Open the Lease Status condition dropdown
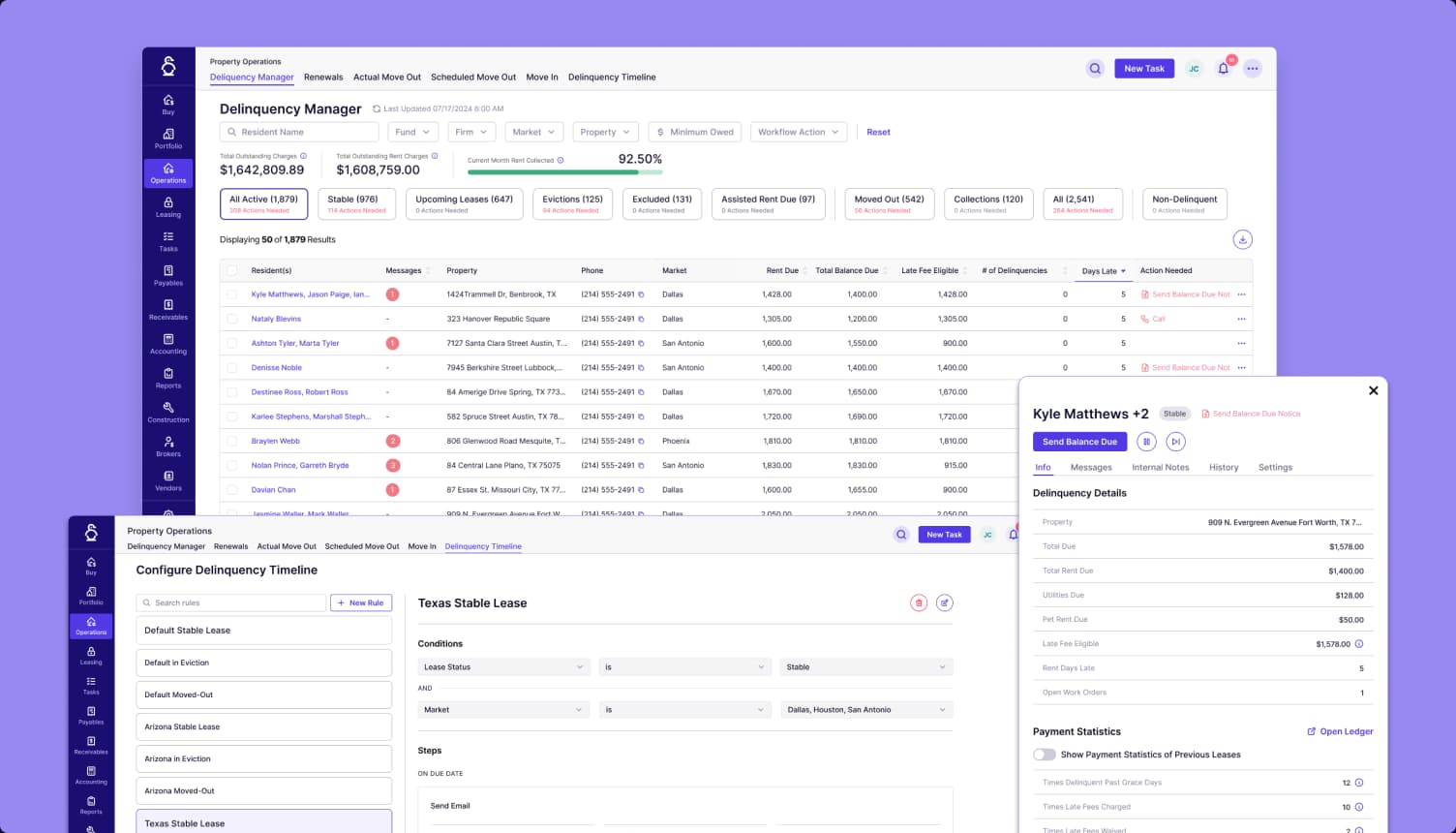1456x833 pixels. point(503,666)
